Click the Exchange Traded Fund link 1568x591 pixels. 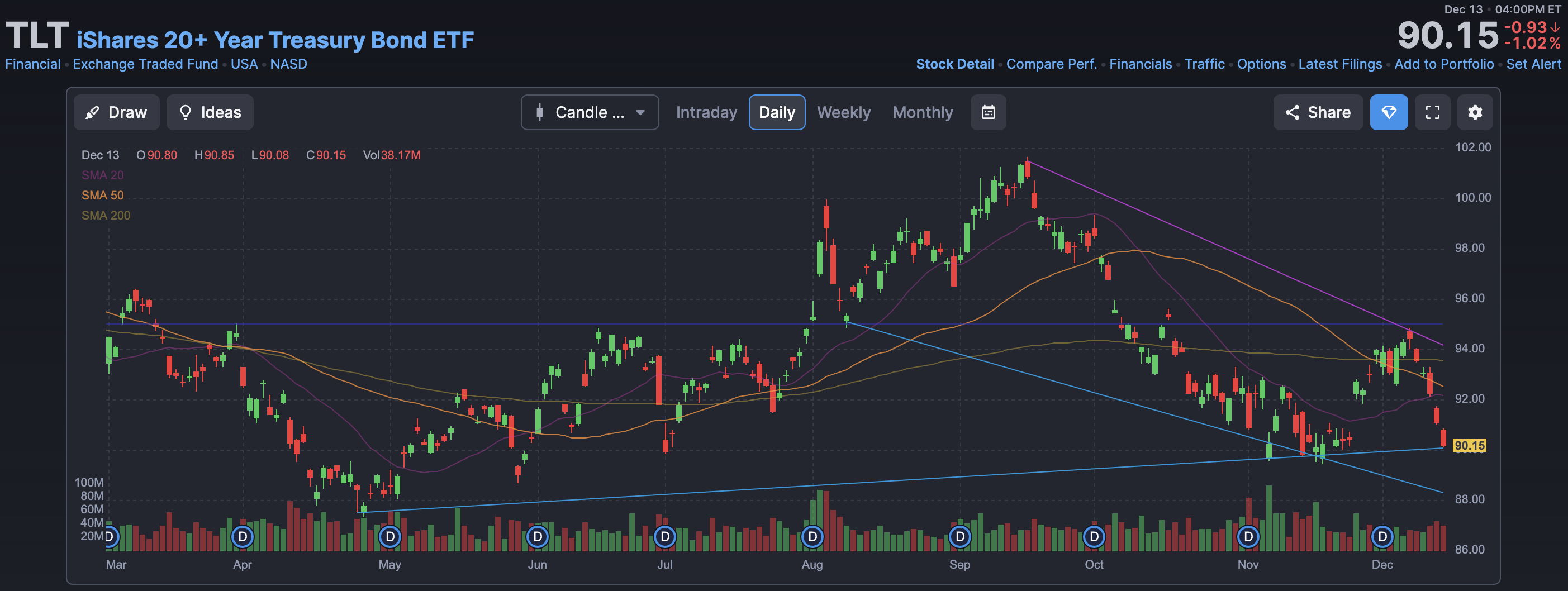coord(145,64)
